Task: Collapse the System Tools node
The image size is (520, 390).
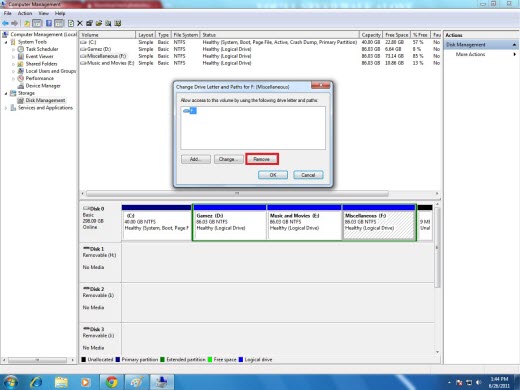Action: [6, 42]
